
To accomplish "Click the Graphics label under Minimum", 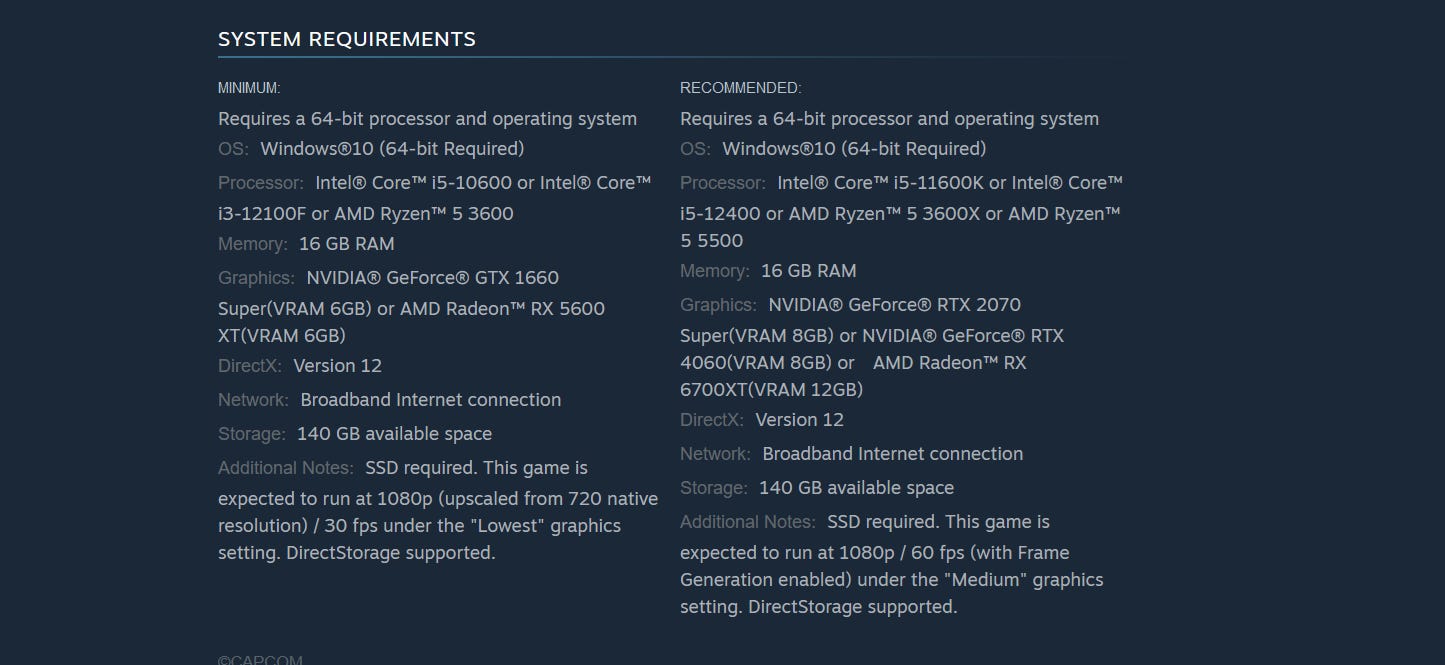I will [x=256, y=278].
